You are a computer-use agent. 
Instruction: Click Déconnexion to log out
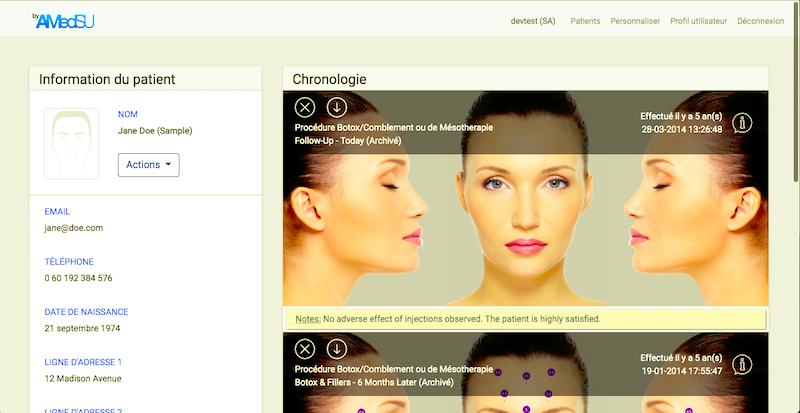(x=761, y=21)
